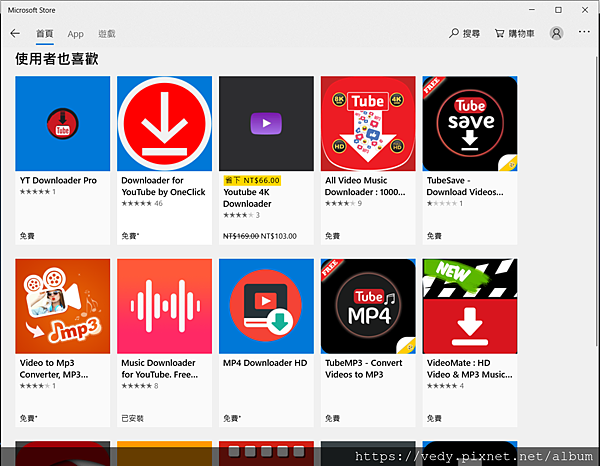Open Music Downloader for YouTube icon

click(x=165, y=306)
